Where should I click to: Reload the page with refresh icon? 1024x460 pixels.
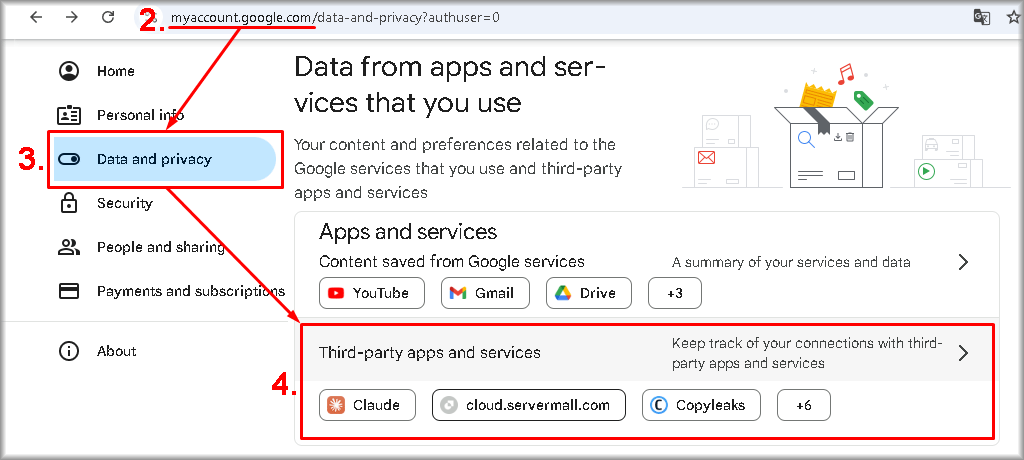click(x=108, y=18)
